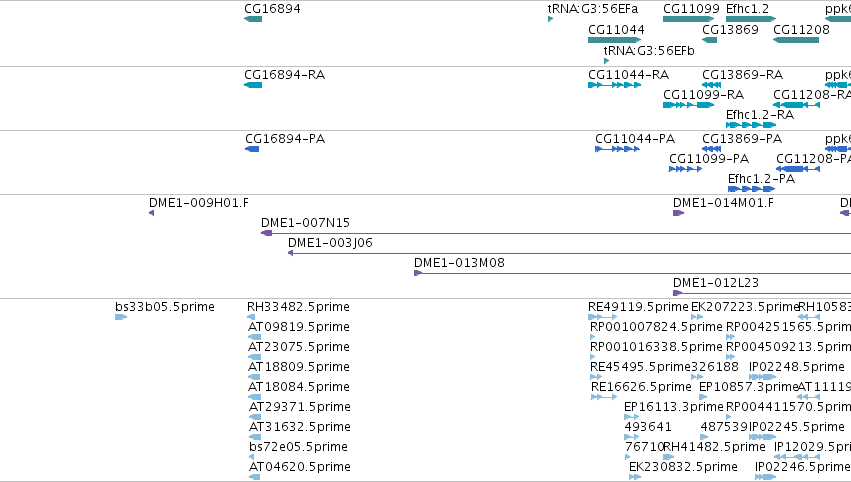The height and width of the screenshot is (482, 851).
Task: Select the AT04620.5prime EST label
Action: coord(300,468)
